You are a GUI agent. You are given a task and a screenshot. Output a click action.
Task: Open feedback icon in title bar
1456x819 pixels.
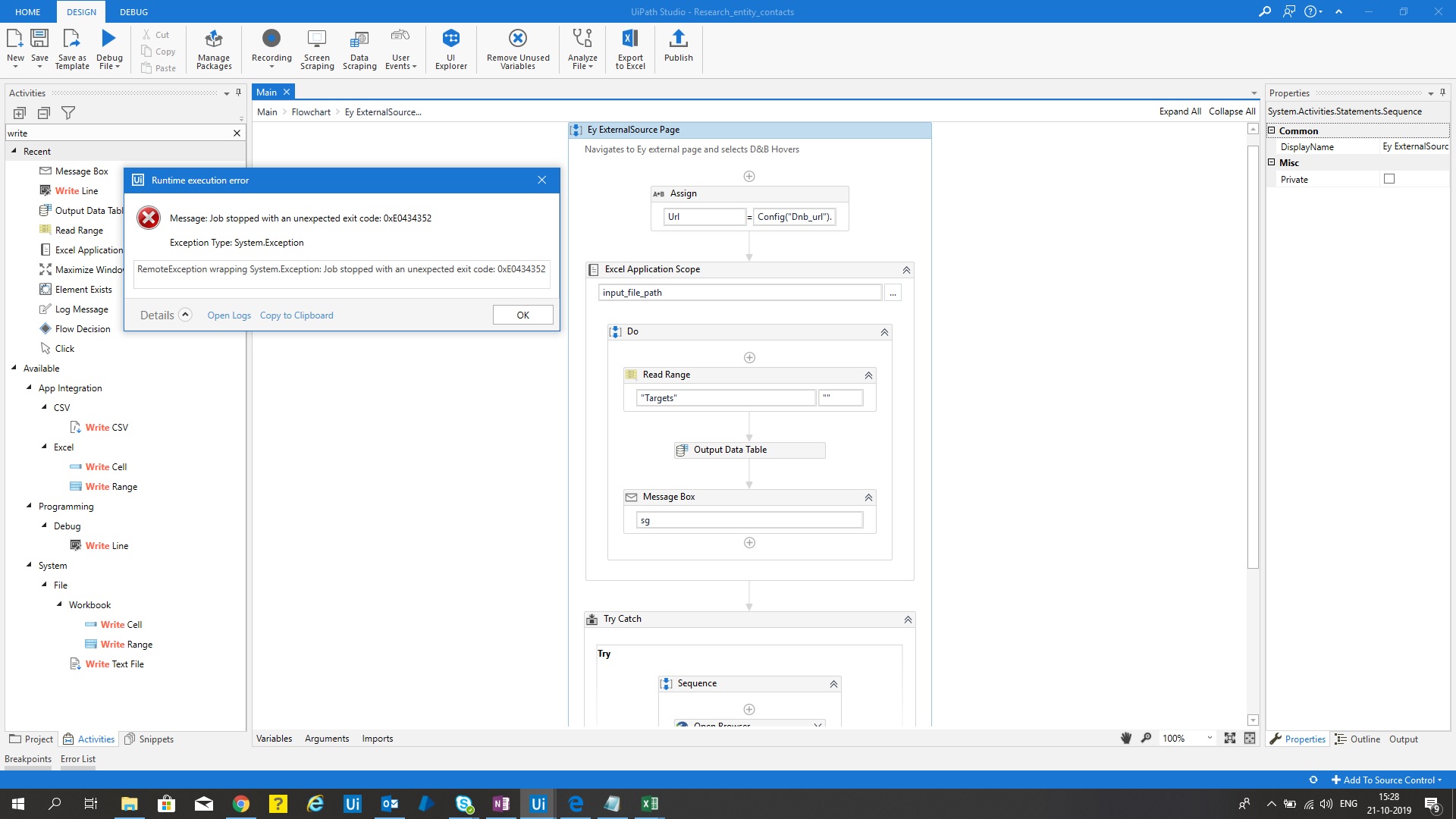[x=1289, y=11]
